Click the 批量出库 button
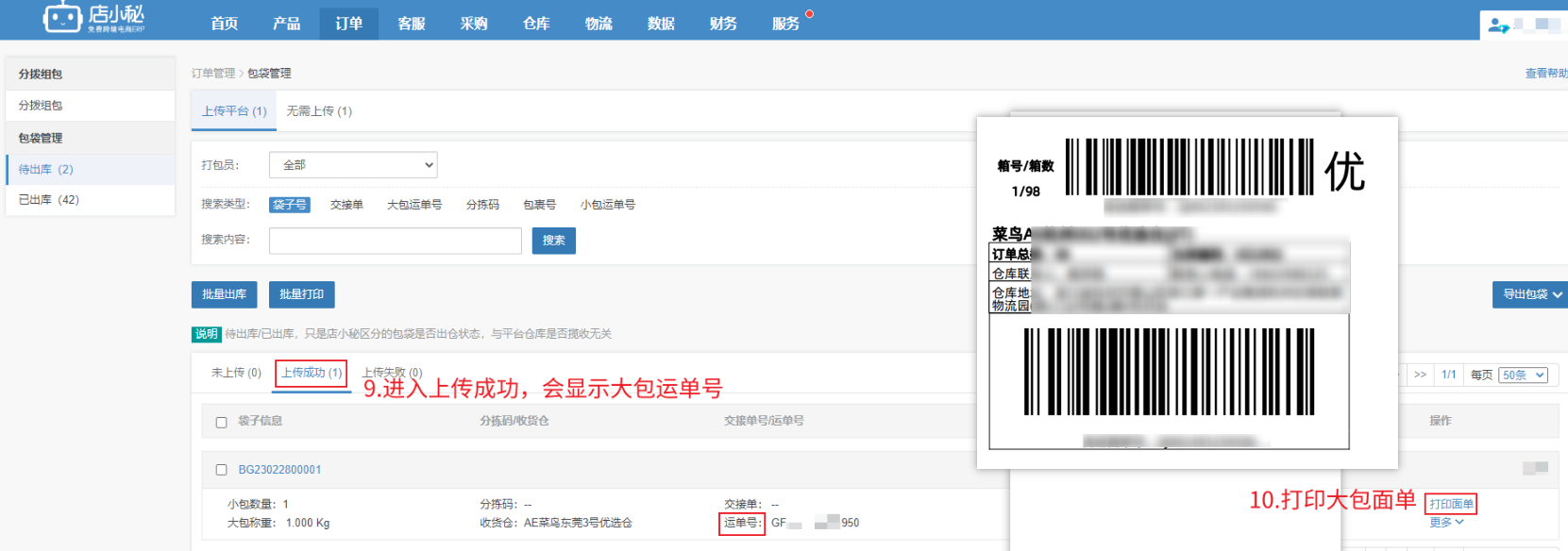 (225, 294)
